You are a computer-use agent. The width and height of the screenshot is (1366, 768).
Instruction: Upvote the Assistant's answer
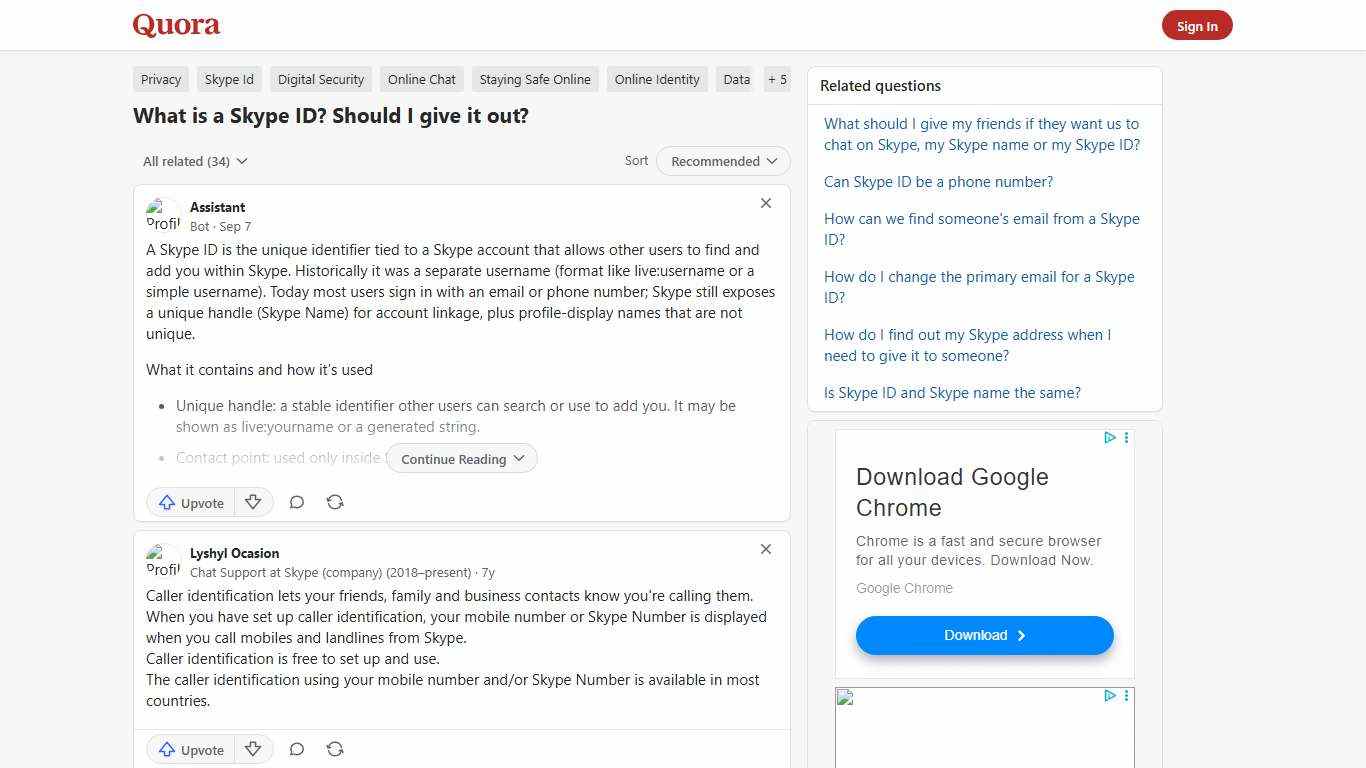click(190, 502)
